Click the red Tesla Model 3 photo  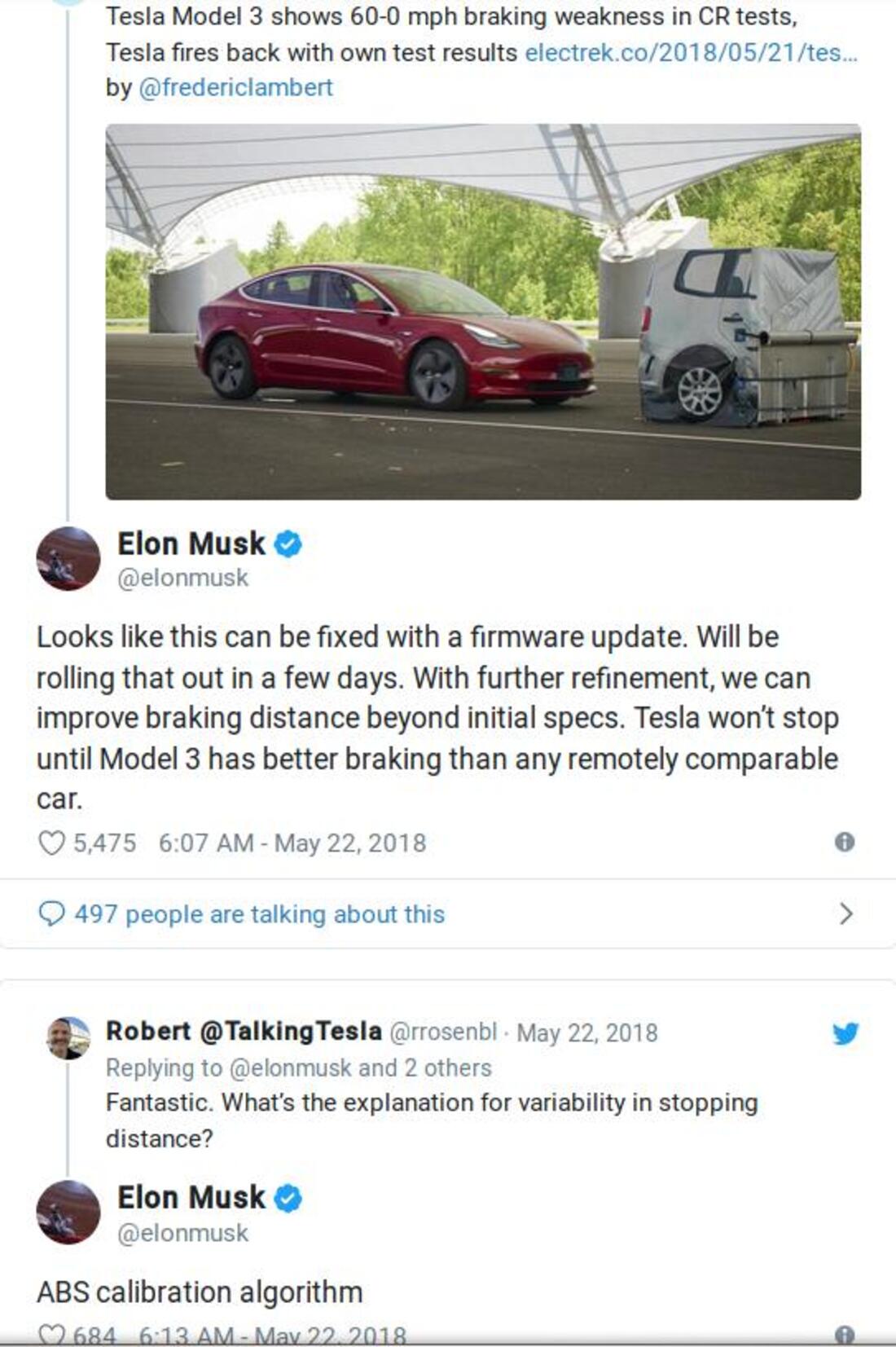(483, 311)
